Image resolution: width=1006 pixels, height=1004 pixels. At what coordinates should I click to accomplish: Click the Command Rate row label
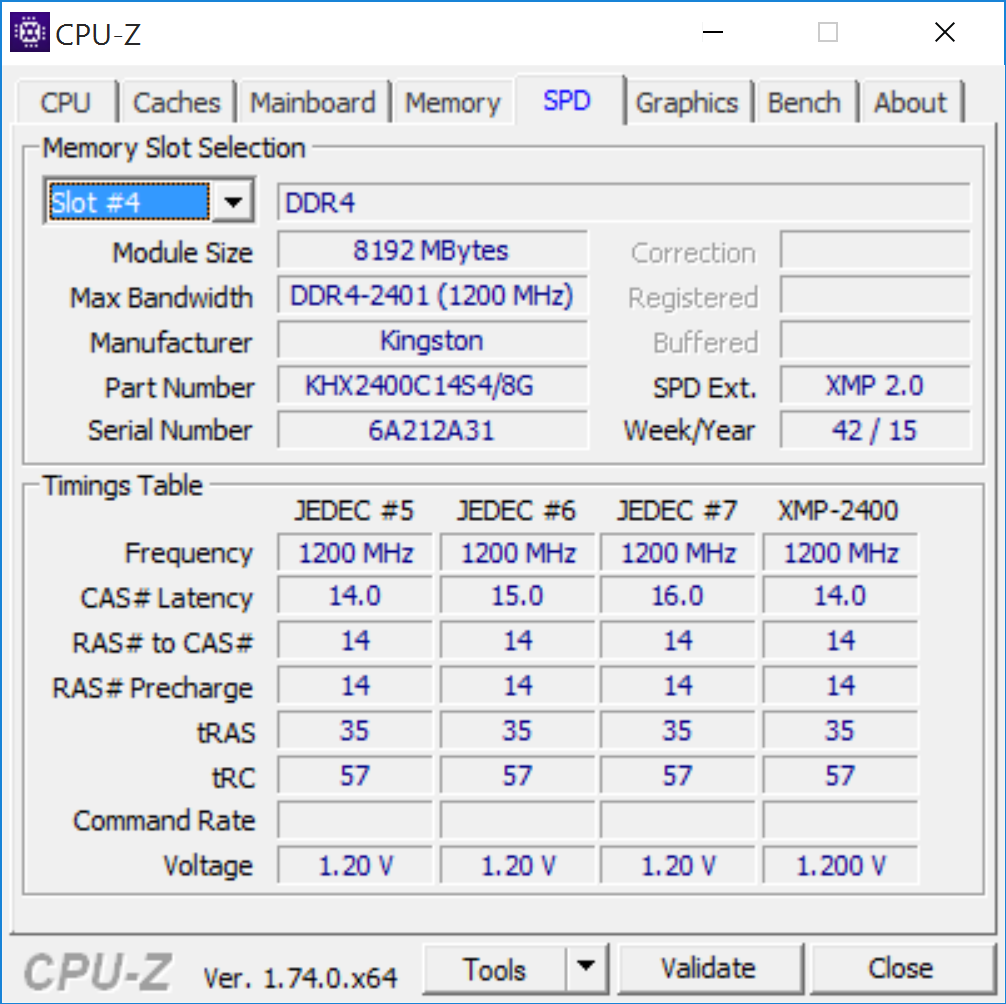[x=164, y=821]
